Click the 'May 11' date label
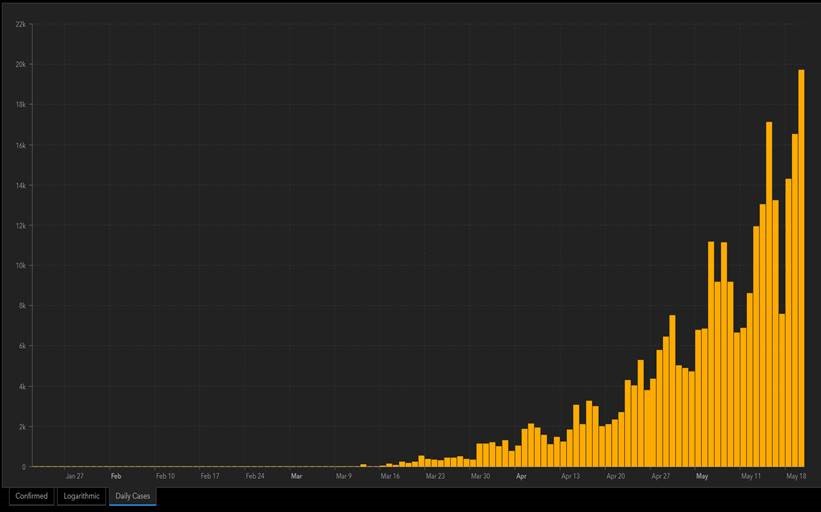The image size is (821, 512). [x=750, y=477]
